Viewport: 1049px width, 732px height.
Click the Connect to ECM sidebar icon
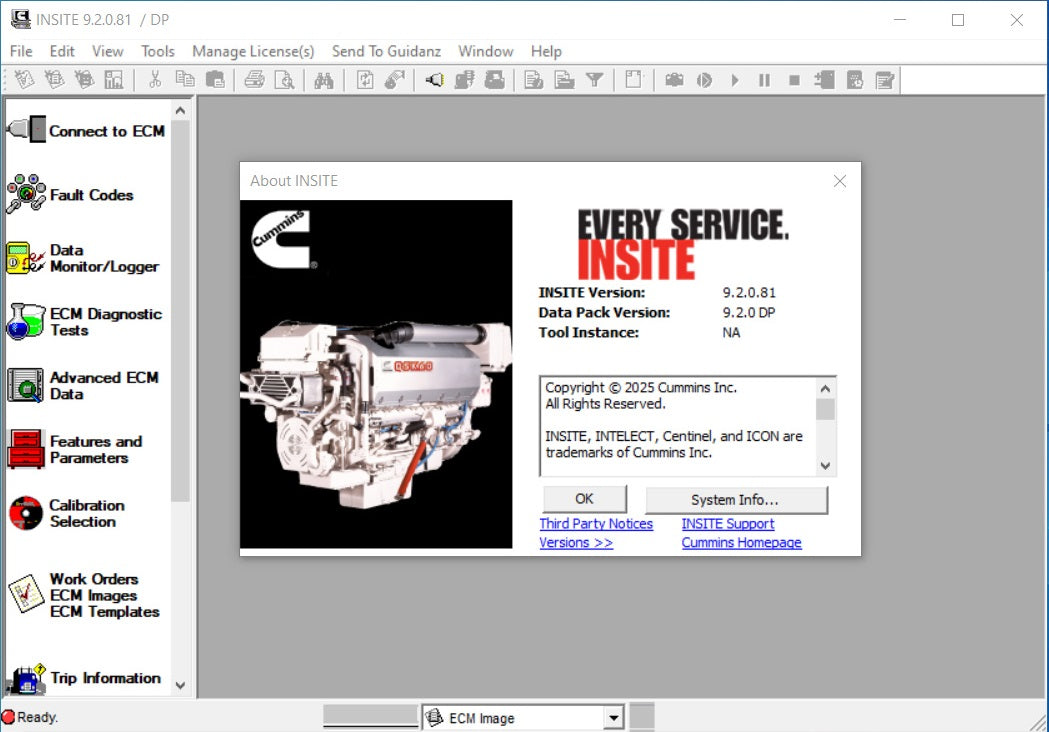coord(26,130)
